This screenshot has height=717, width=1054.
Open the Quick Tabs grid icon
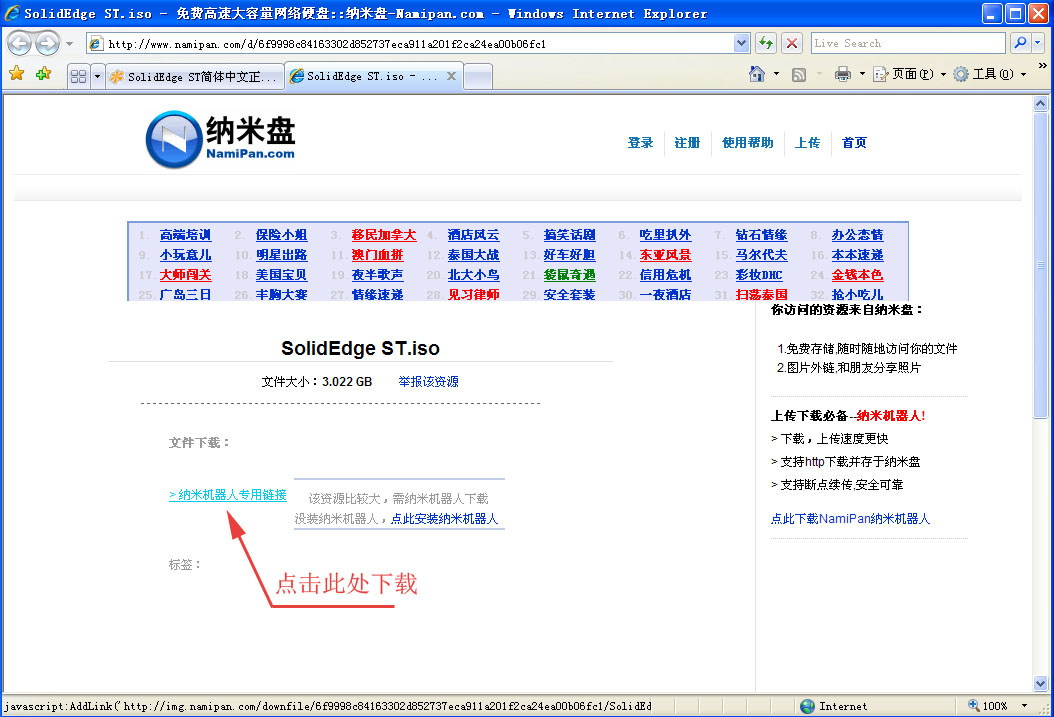(x=79, y=76)
